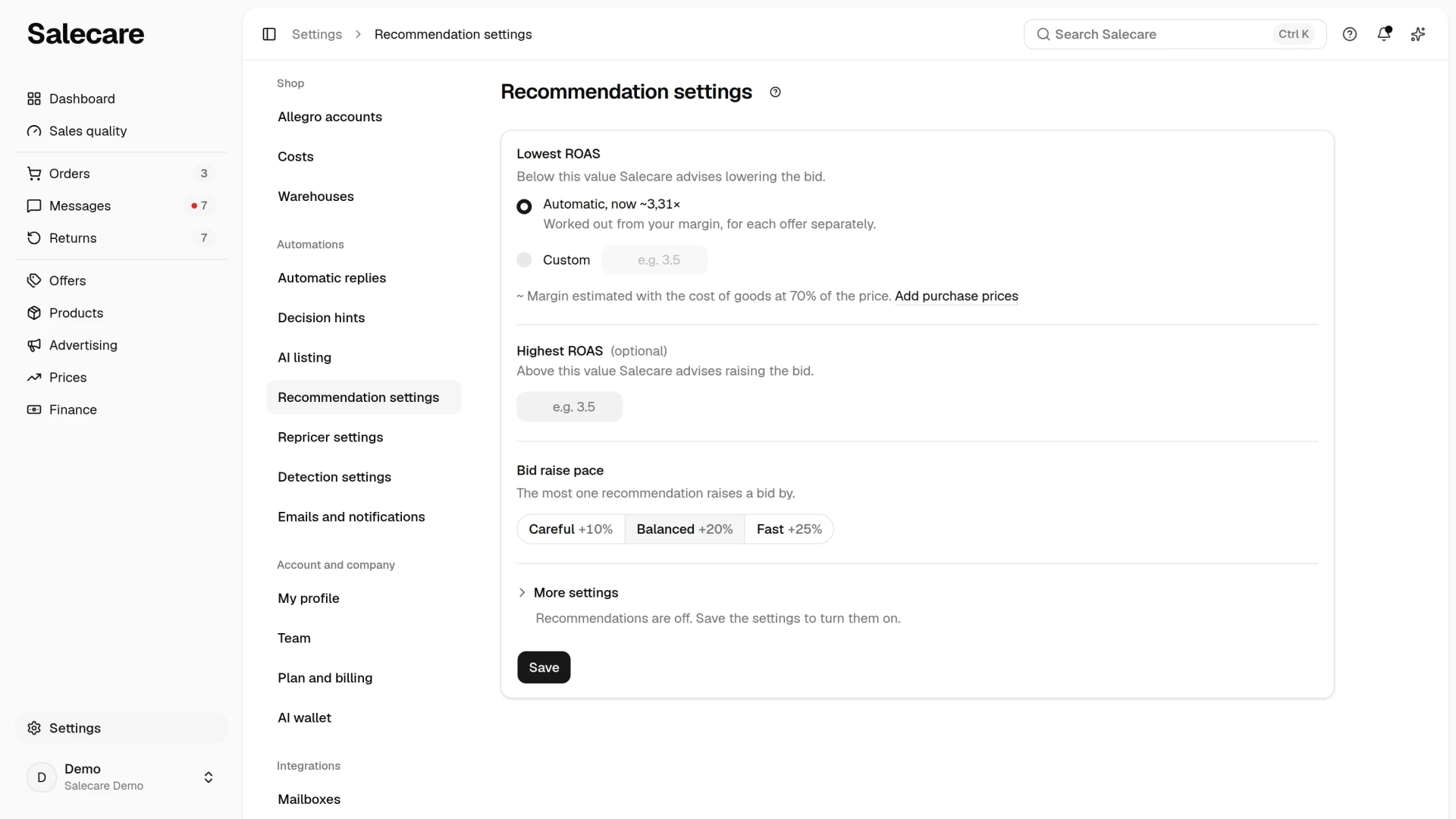Choose the Fast +25% bid pace

tap(789, 529)
